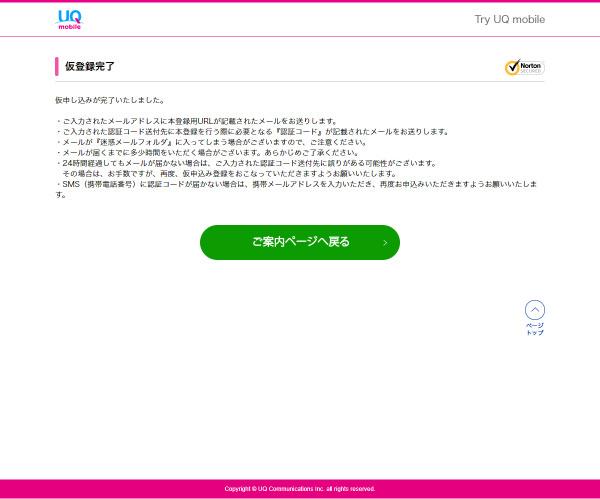Click the line about 『認証コード』 mail
The height and width of the screenshot is (499, 600).
pos(252,132)
